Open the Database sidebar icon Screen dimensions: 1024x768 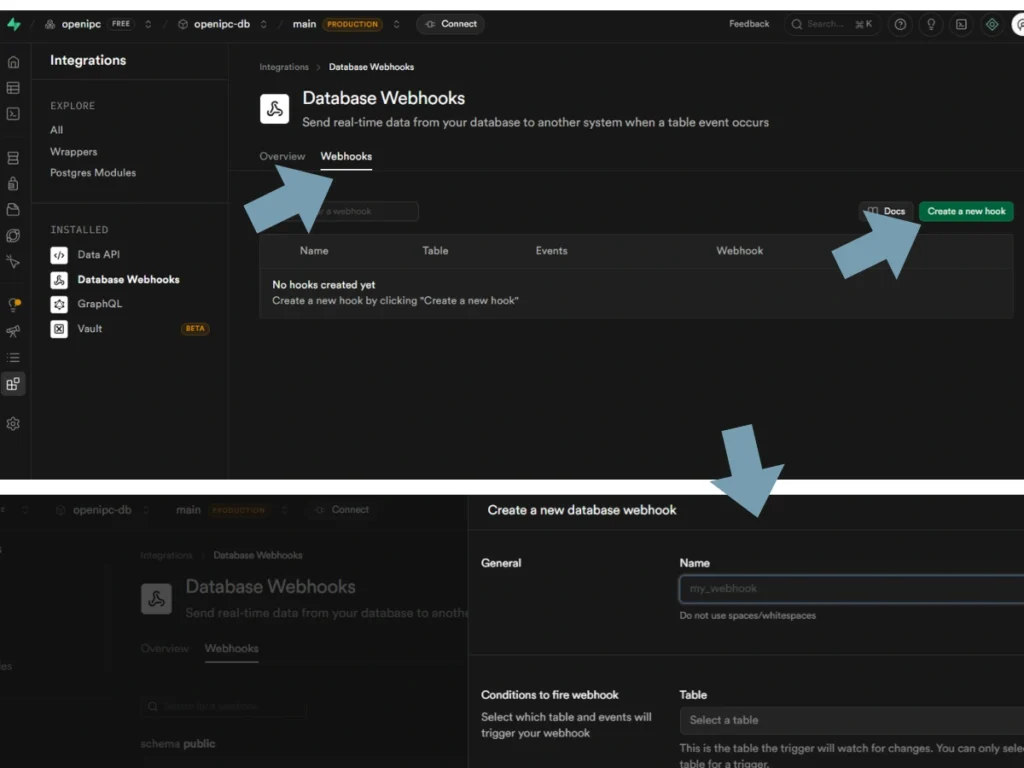pyautogui.click(x=13, y=158)
